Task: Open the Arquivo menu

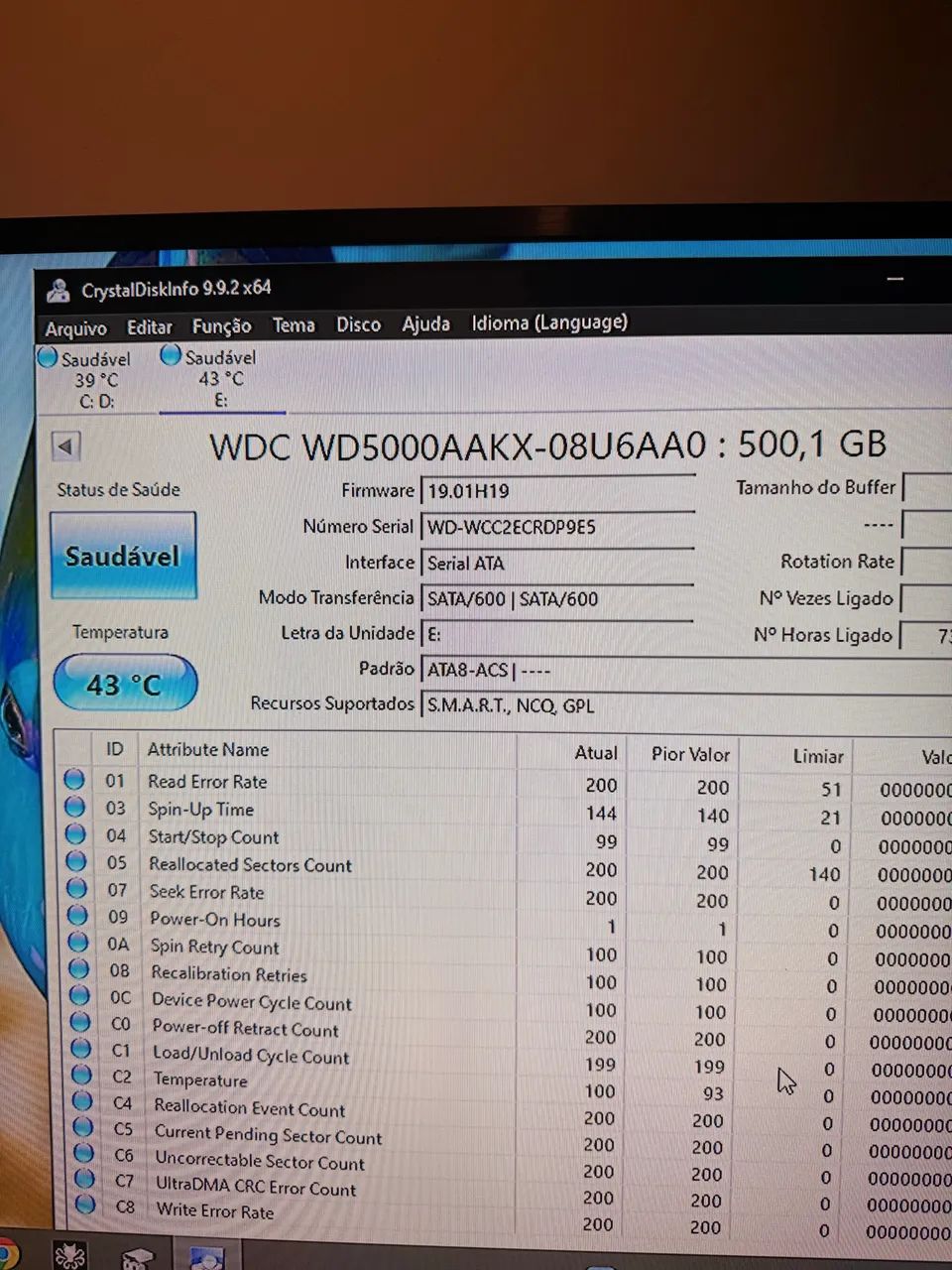Action: click(76, 328)
